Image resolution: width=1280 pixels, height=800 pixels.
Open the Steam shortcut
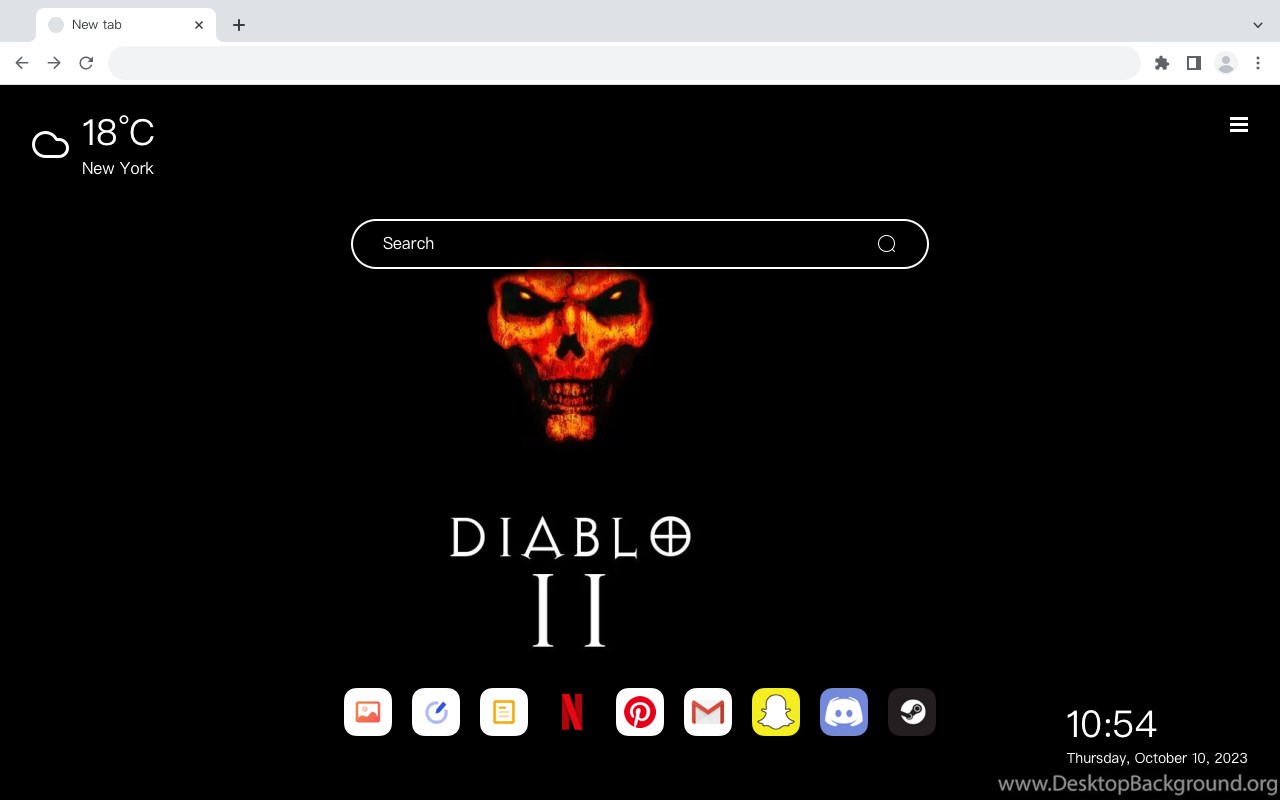pyautogui.click(x=912, y=712)
